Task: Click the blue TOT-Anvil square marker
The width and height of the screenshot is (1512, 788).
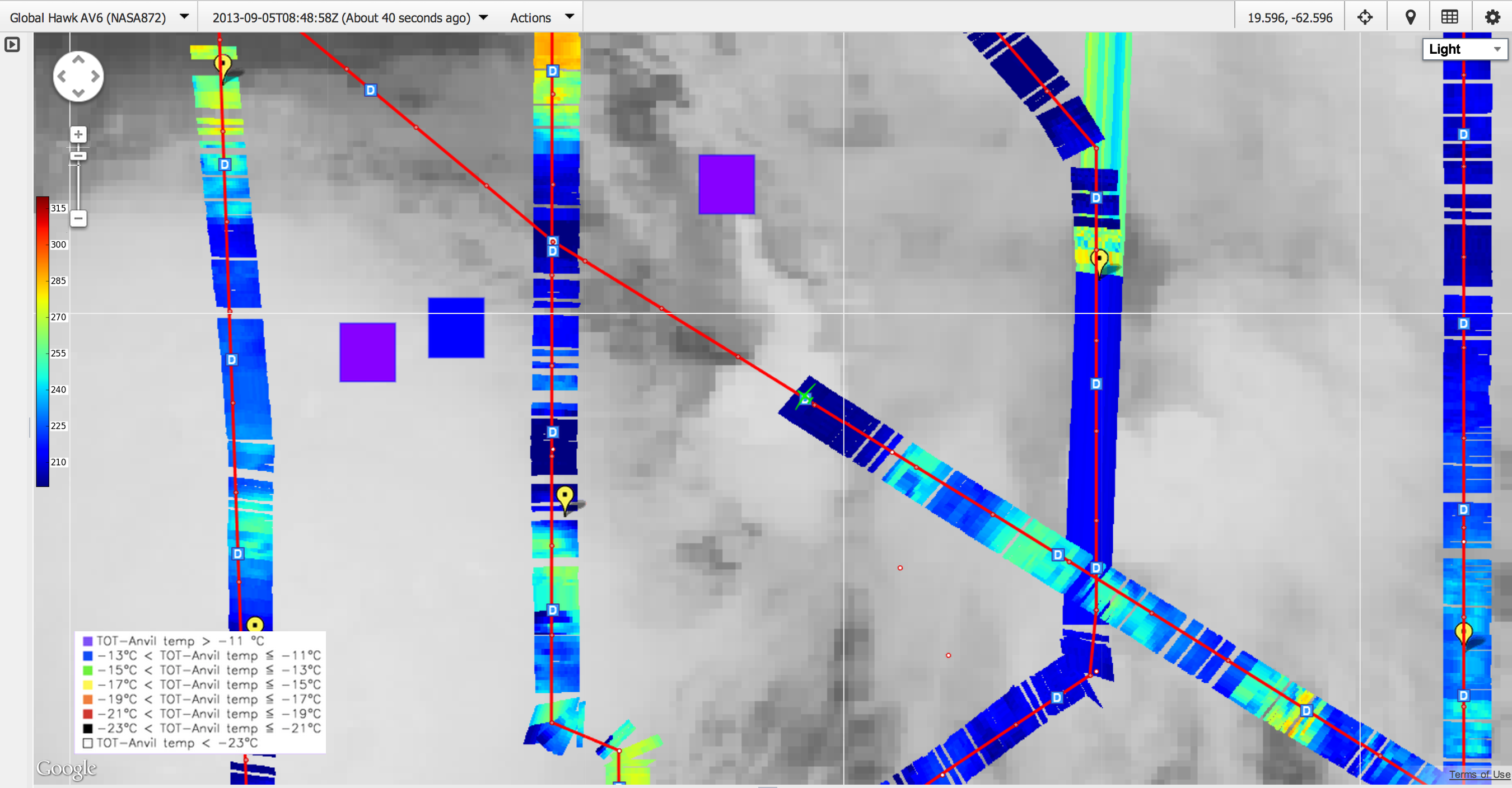Action: point(456,327)
